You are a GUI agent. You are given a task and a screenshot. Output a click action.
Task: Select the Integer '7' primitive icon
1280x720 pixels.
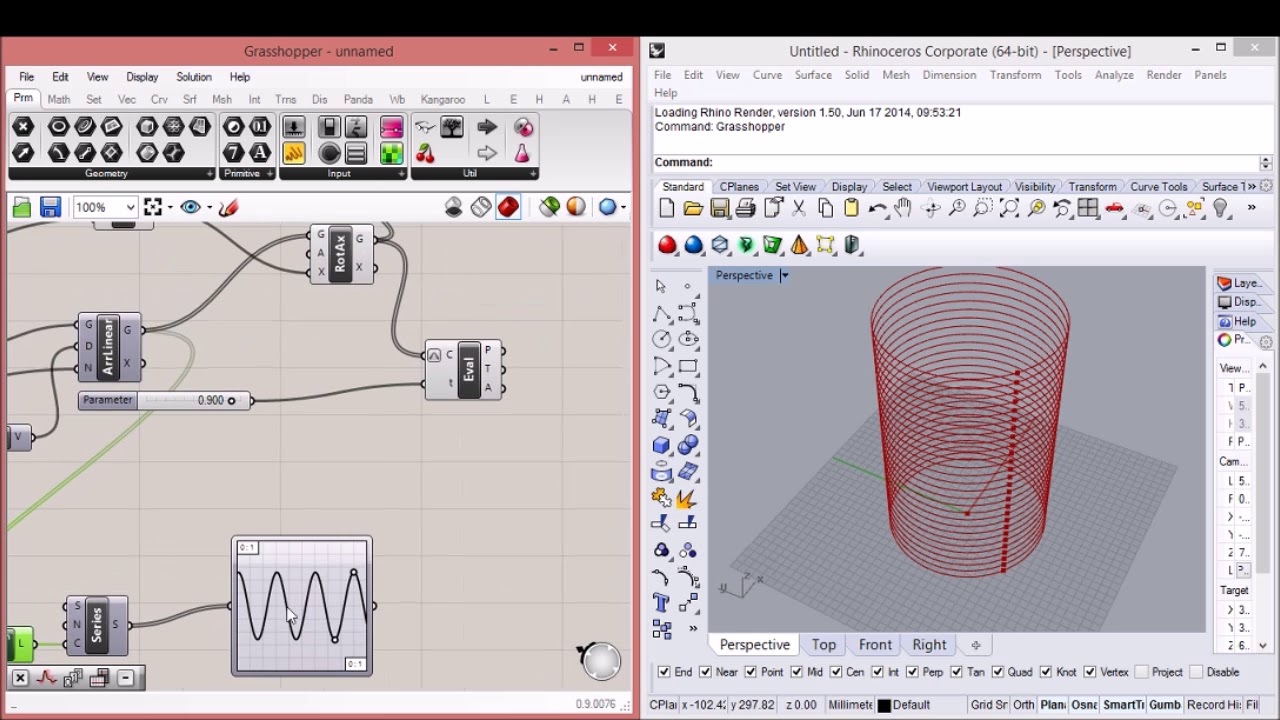[233, 153]
